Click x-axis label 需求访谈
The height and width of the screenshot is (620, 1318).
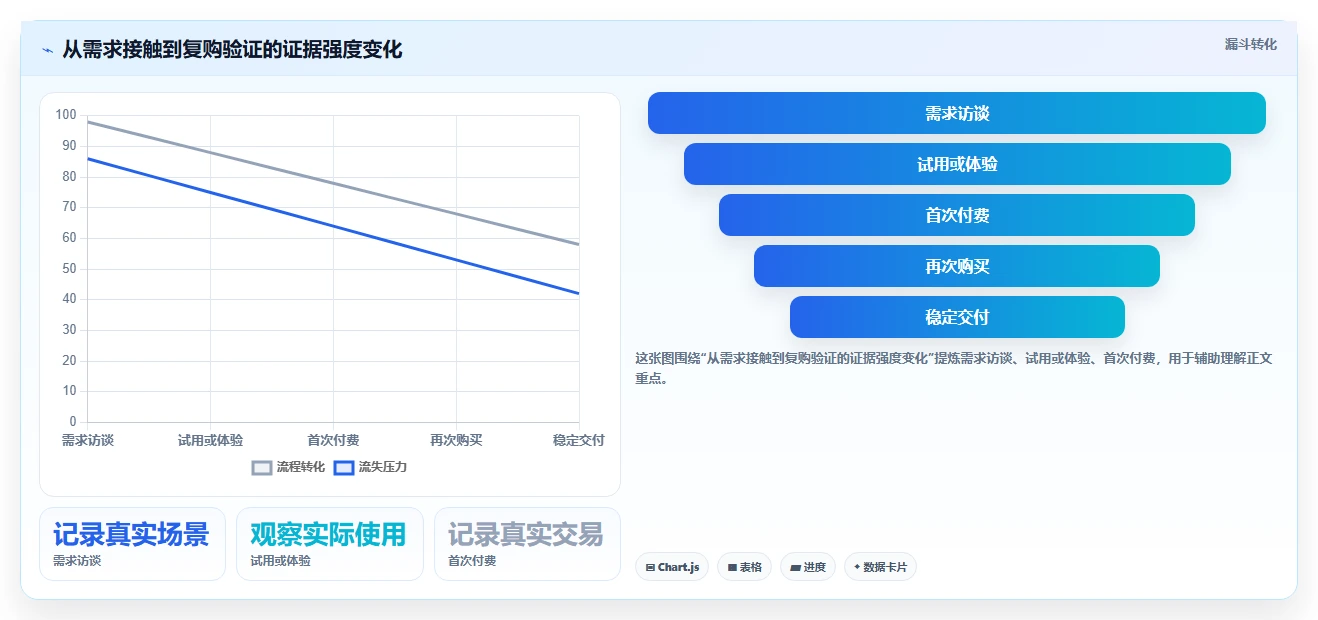[88, 440]
